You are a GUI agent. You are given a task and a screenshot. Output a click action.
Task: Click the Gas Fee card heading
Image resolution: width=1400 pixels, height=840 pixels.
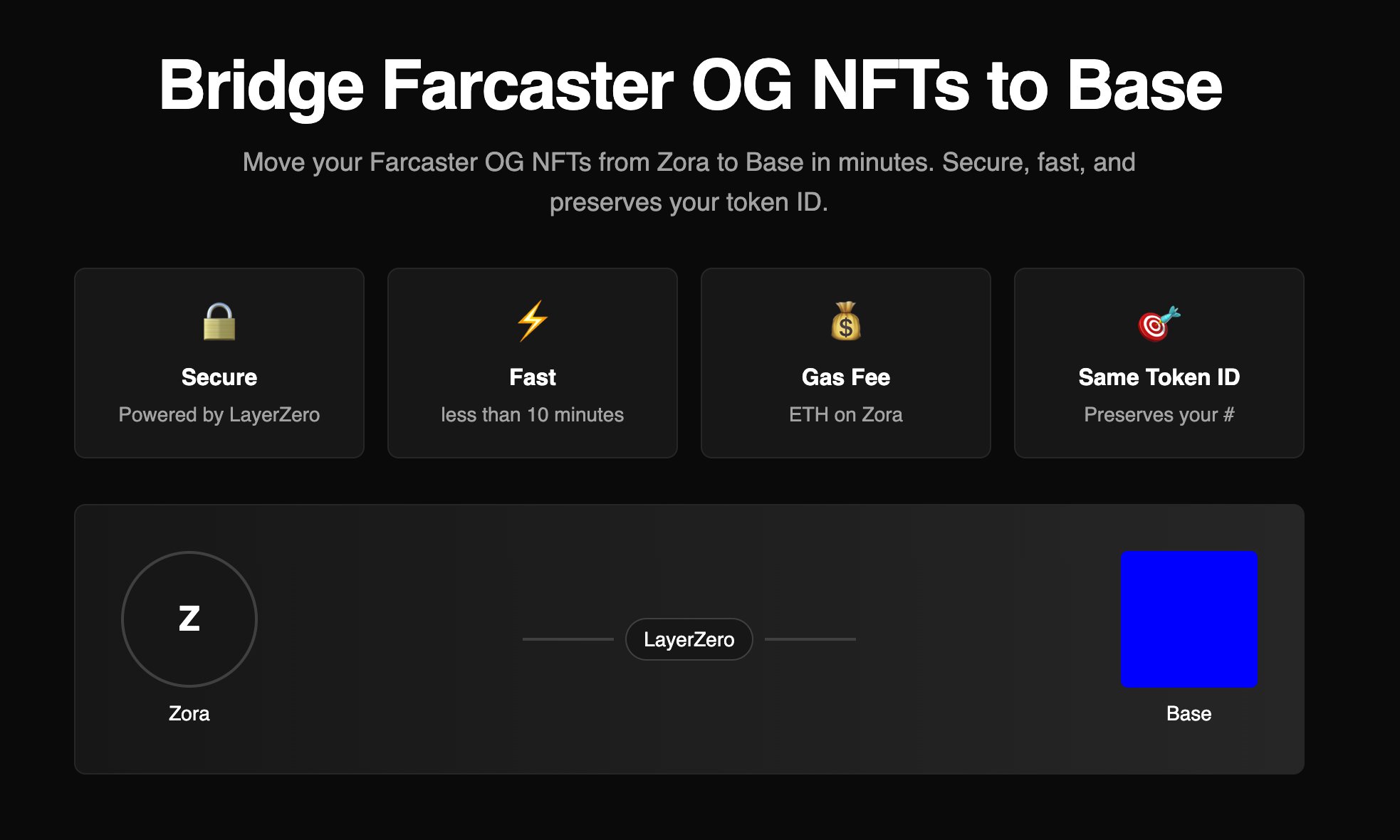point(845,377)
